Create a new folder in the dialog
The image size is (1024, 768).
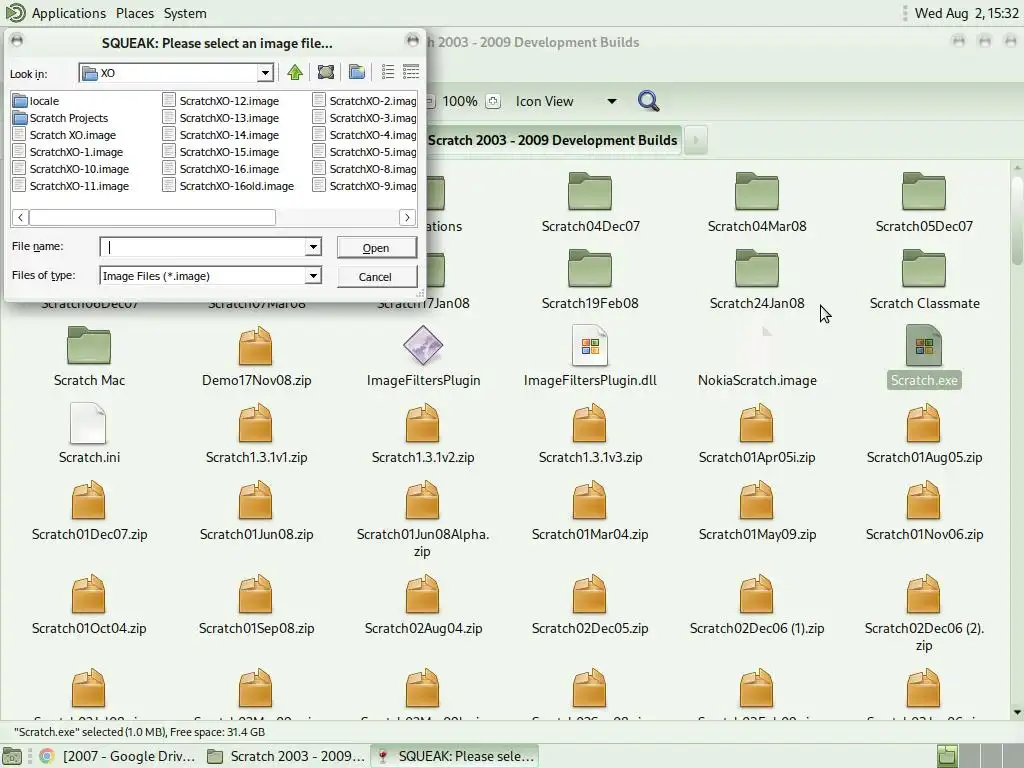coord(357,72)
